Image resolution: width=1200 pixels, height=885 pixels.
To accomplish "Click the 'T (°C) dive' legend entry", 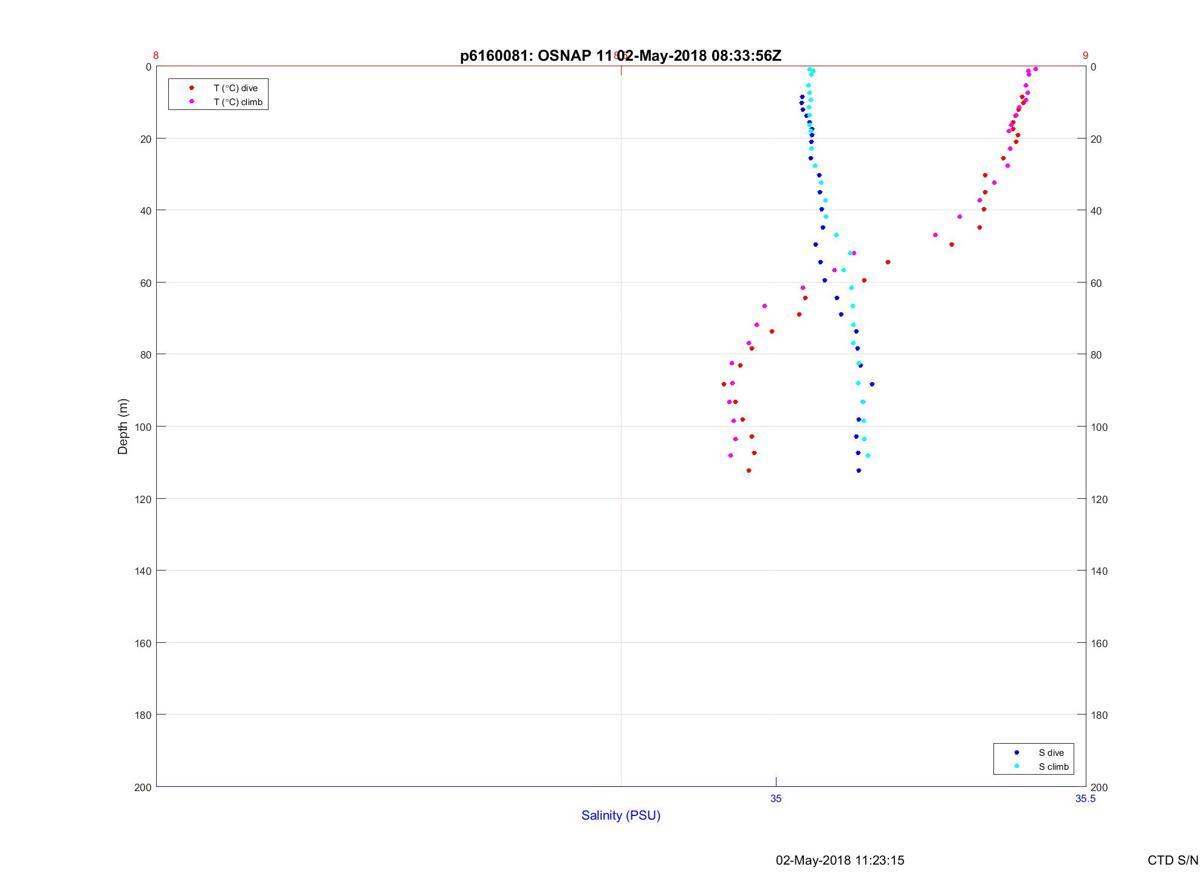I will pos(235,88).
